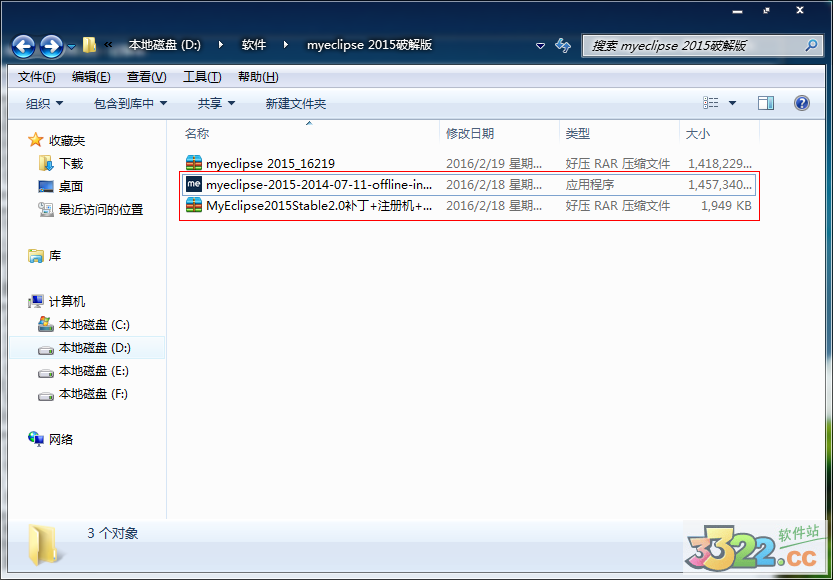Click the 1,949 KB size cell
Image resolution: width=833 pixels, height=580 pixels.
click(726, 206)
